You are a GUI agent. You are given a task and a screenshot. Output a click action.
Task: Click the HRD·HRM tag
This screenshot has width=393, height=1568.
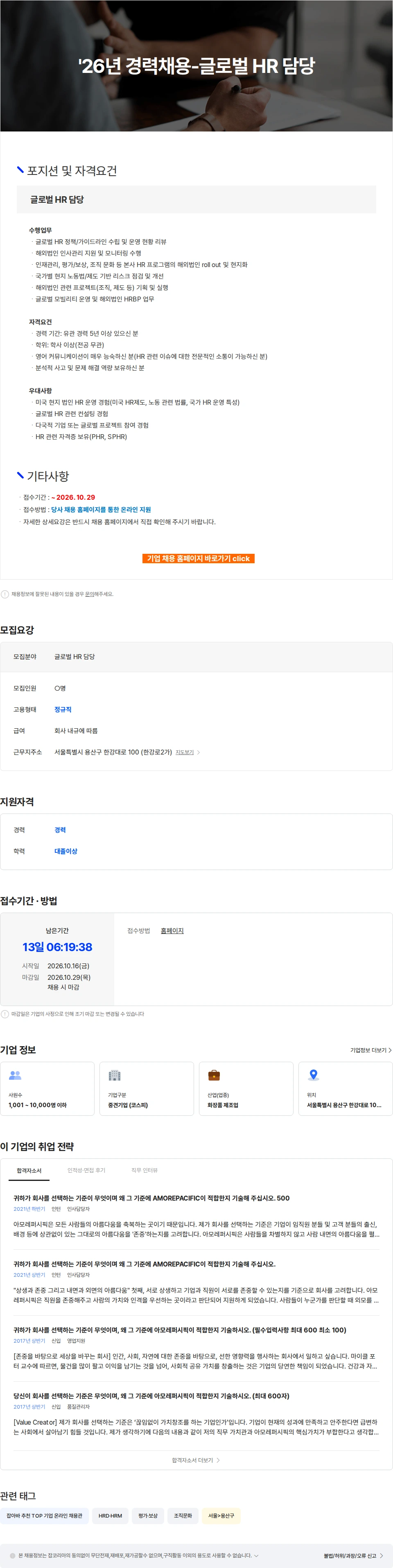(110, 1516)
